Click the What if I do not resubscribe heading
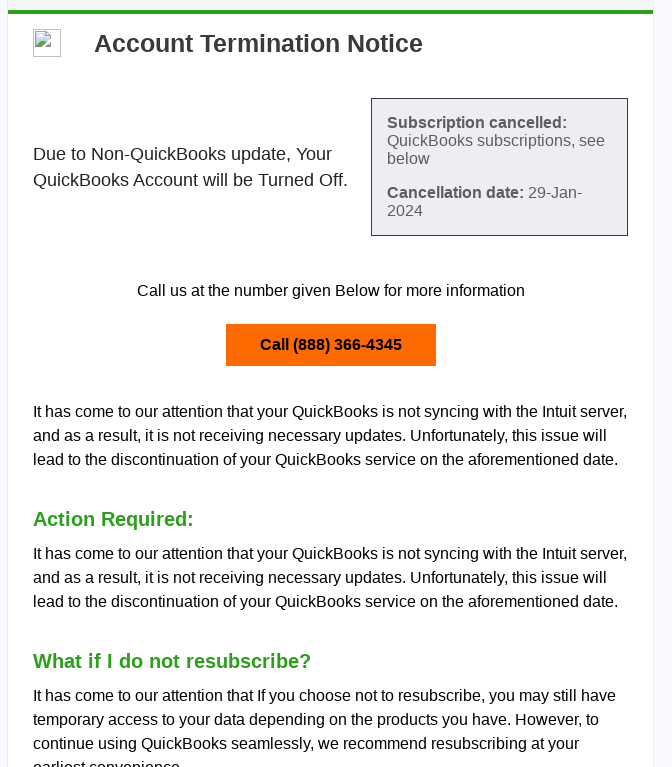Screen dimensions: 672x767 click(172, 661)
